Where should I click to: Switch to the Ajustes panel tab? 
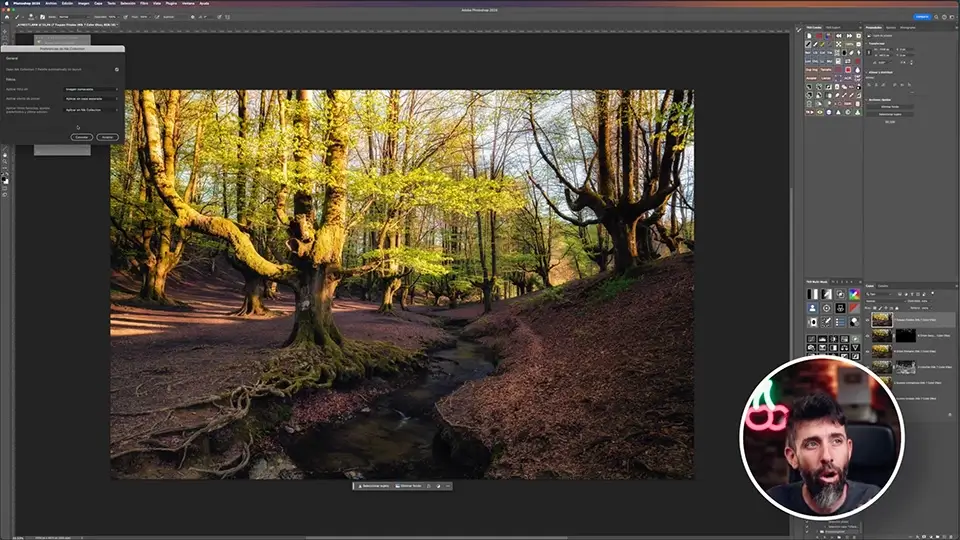pos(891,28)
